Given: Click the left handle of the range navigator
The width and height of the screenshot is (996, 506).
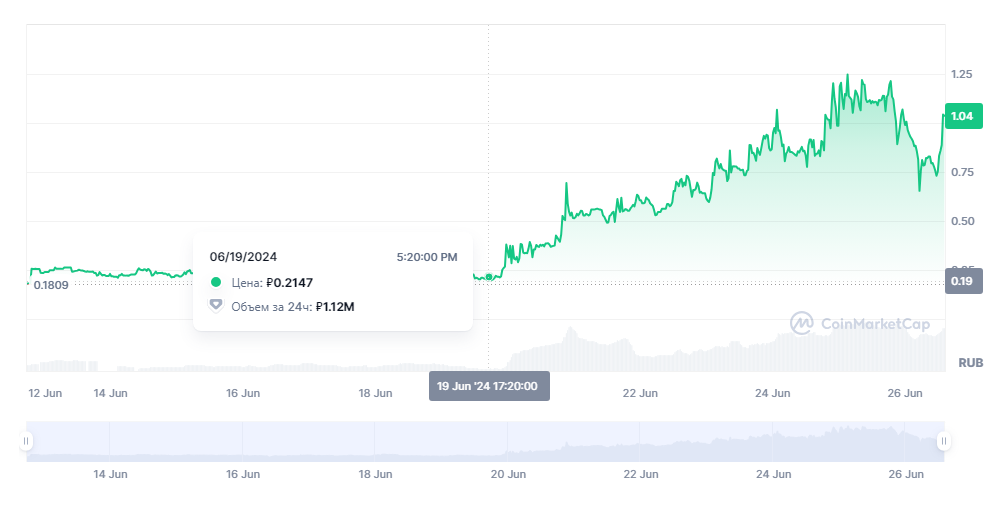Looking at the screenshot, I should point(27,441).
